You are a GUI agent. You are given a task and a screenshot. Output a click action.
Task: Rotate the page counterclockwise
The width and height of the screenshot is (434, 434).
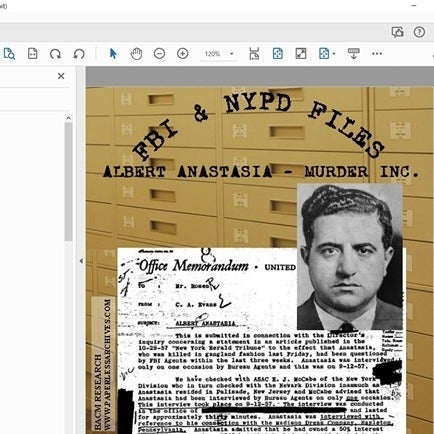click(x=79, y=54)
